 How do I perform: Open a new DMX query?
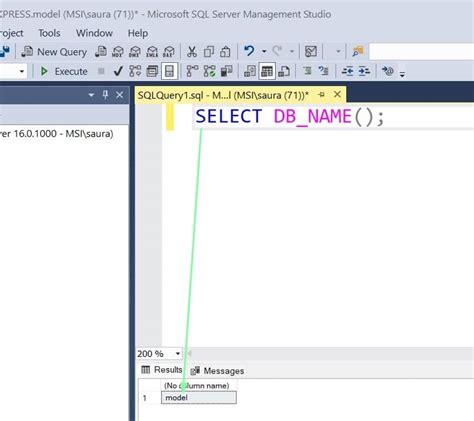[135, 52]
